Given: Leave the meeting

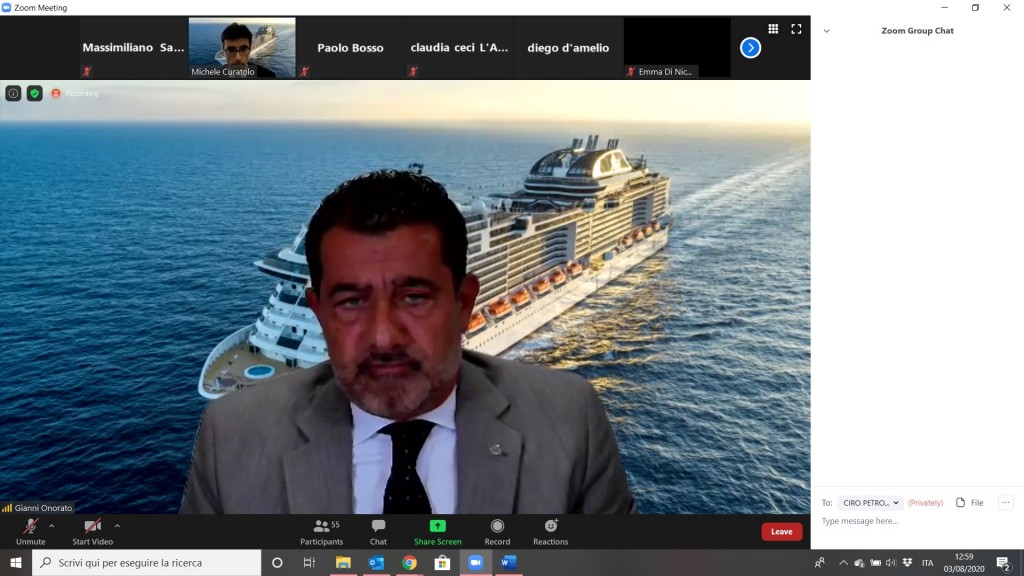Looking at the screenshot, I should click(781, 532).
